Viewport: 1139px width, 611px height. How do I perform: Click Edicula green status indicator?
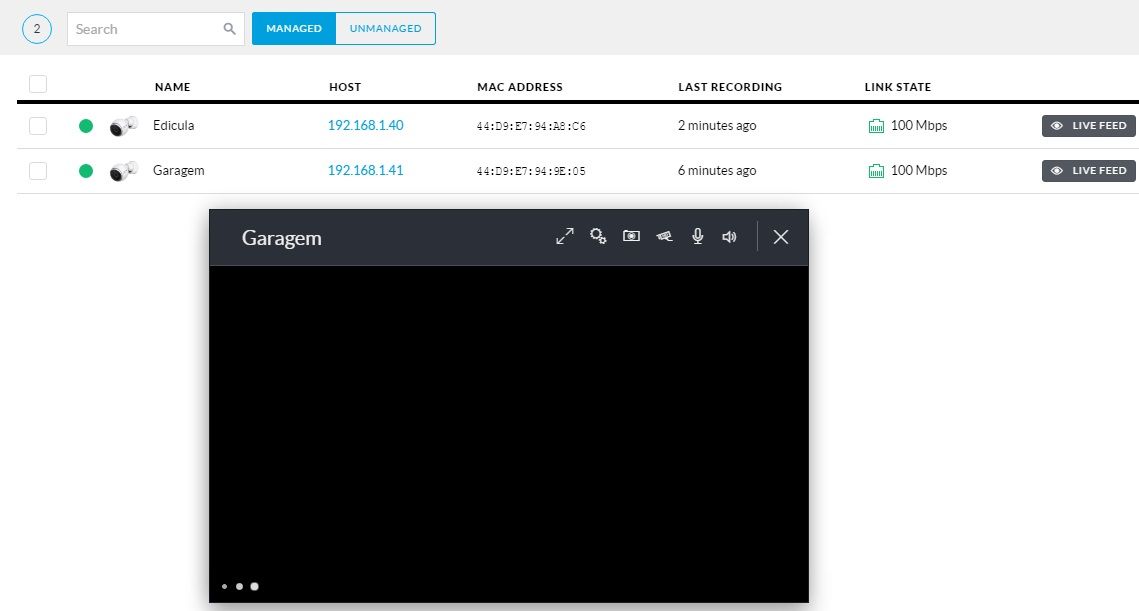coord(86,126)
